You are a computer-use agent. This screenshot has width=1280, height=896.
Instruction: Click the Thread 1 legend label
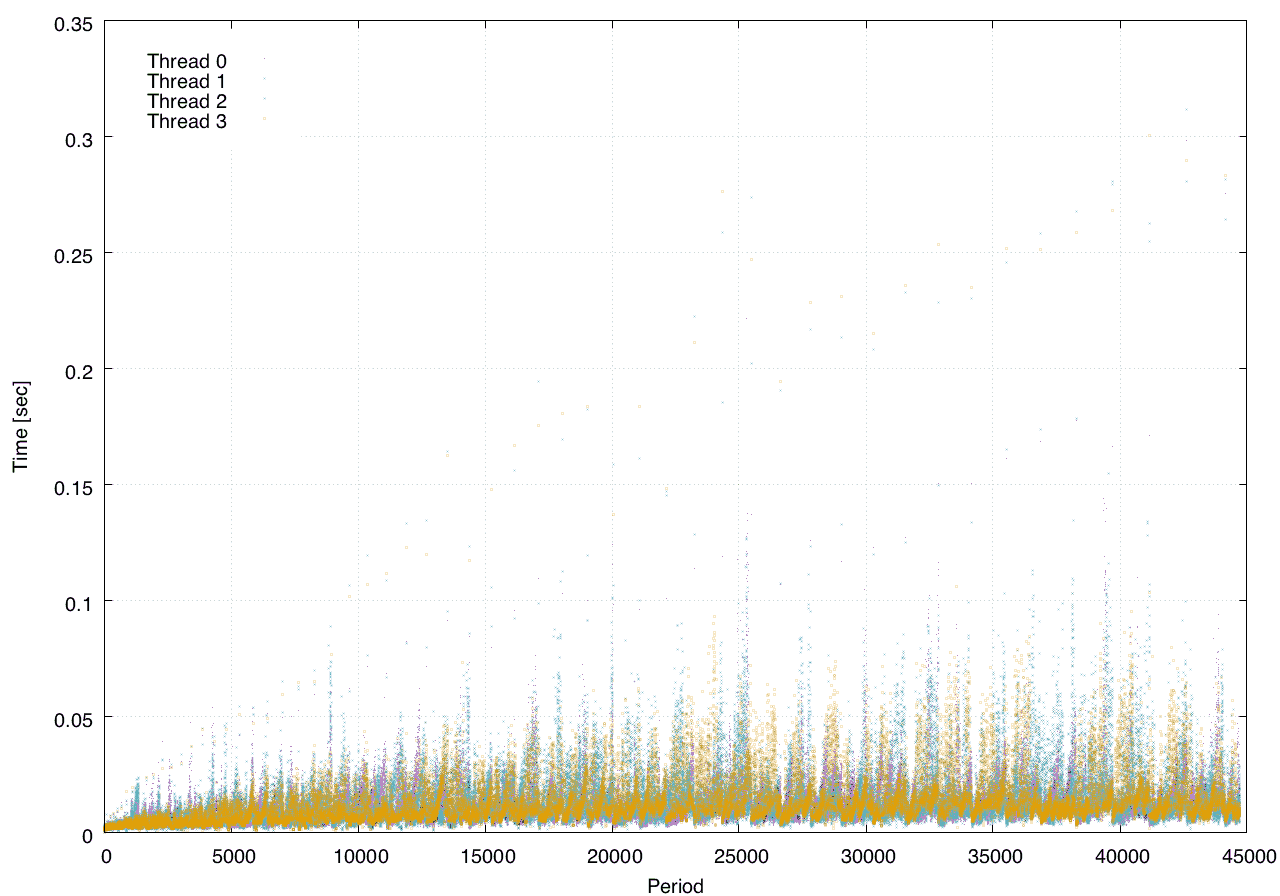(x=187, y=82)
